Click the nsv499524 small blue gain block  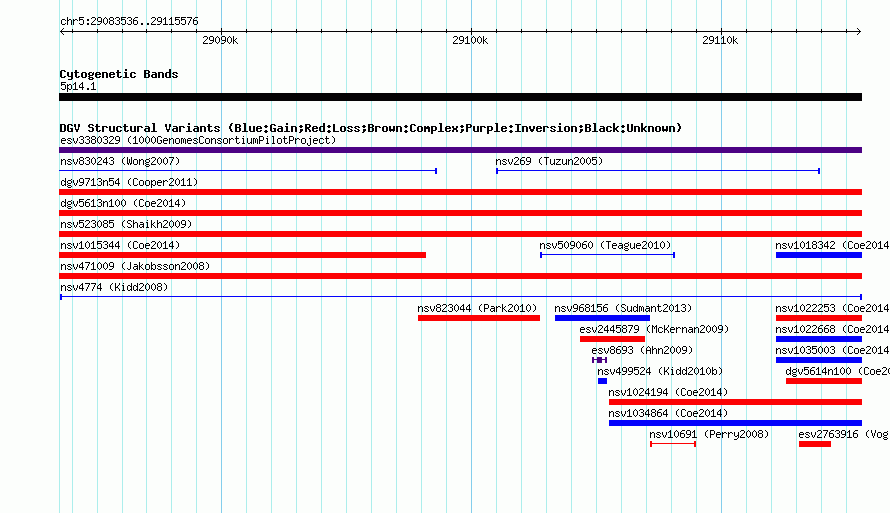tap(602, 381)
